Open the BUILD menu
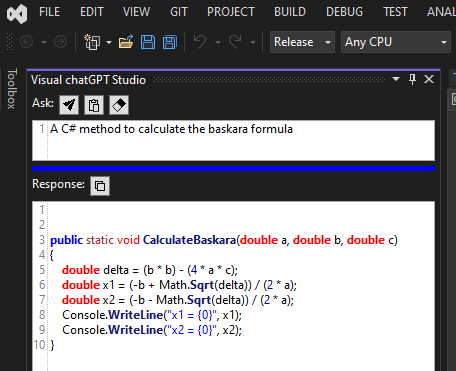456x371 pixels. pyautogui.click(x=290, y=12)
